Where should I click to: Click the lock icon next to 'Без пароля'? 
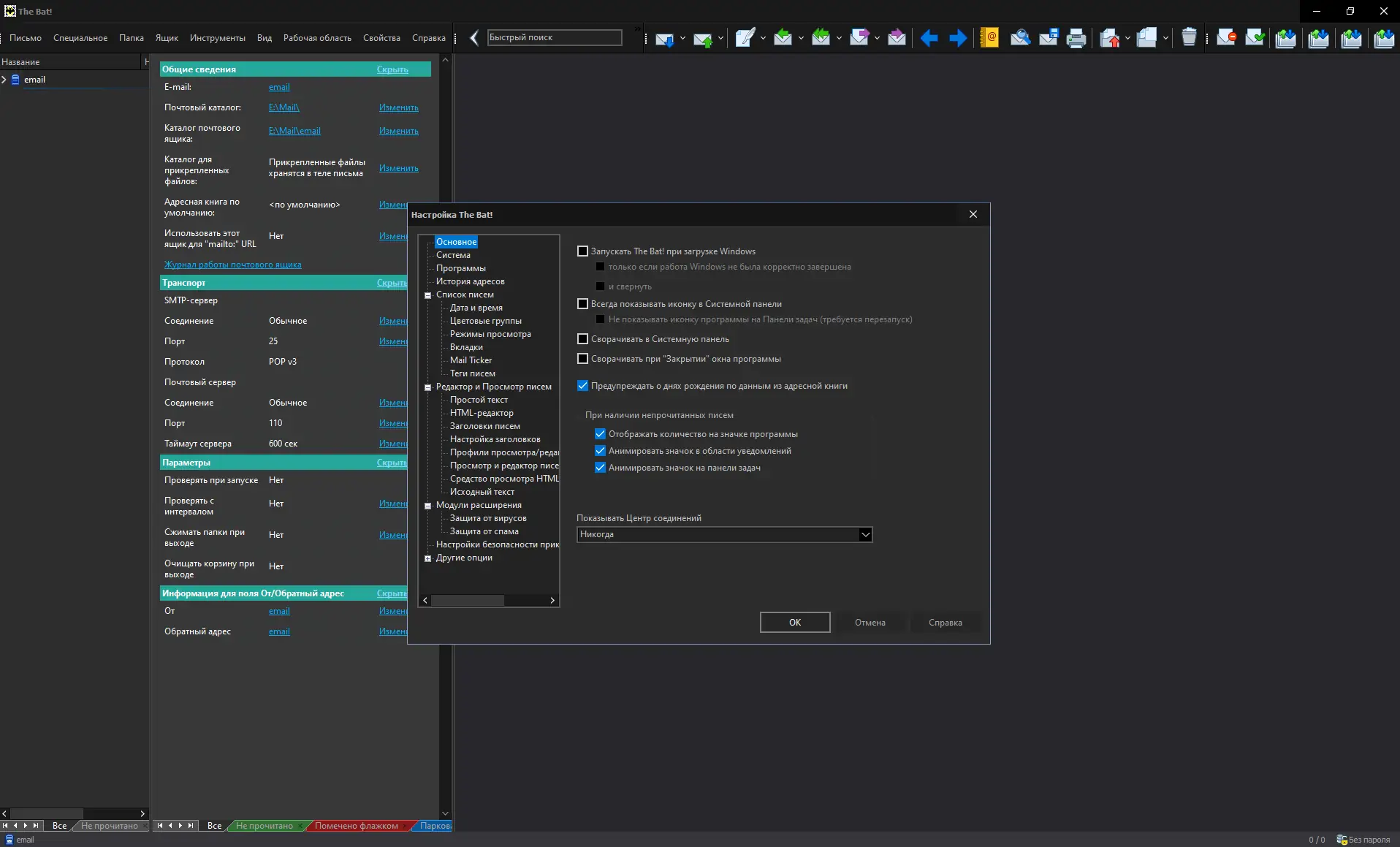[1342, 840]
